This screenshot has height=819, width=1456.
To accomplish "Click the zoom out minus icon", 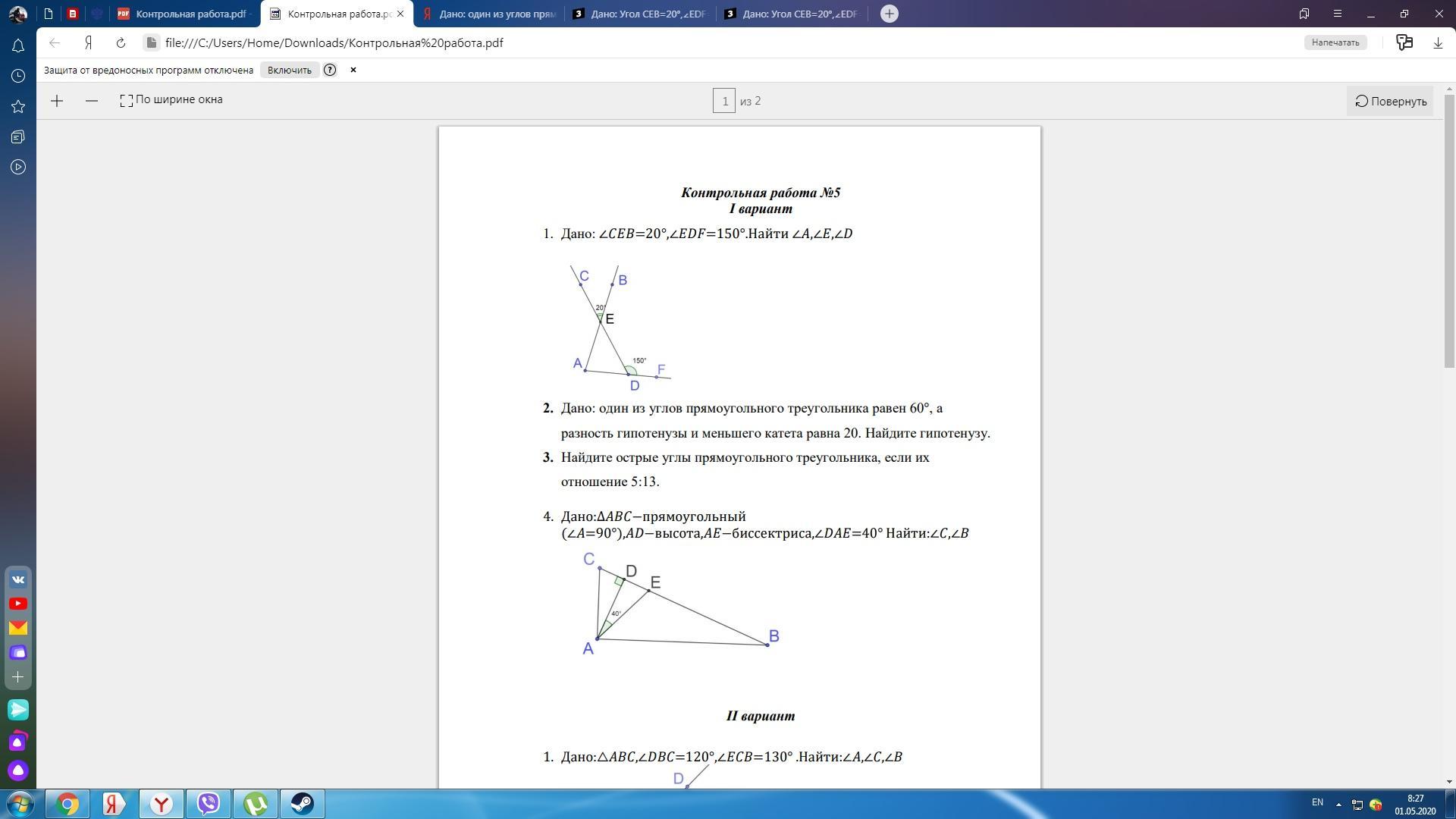I will coord(92,101).
